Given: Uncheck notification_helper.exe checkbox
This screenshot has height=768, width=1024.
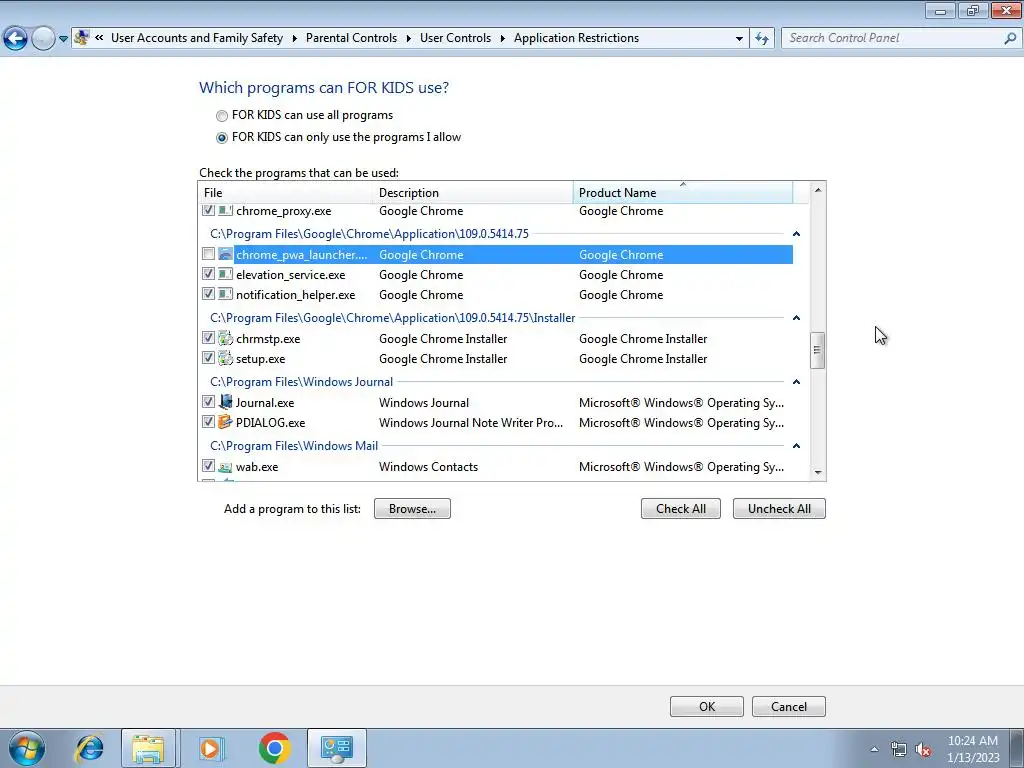Looking at the screenshot, I should (208, 294).
